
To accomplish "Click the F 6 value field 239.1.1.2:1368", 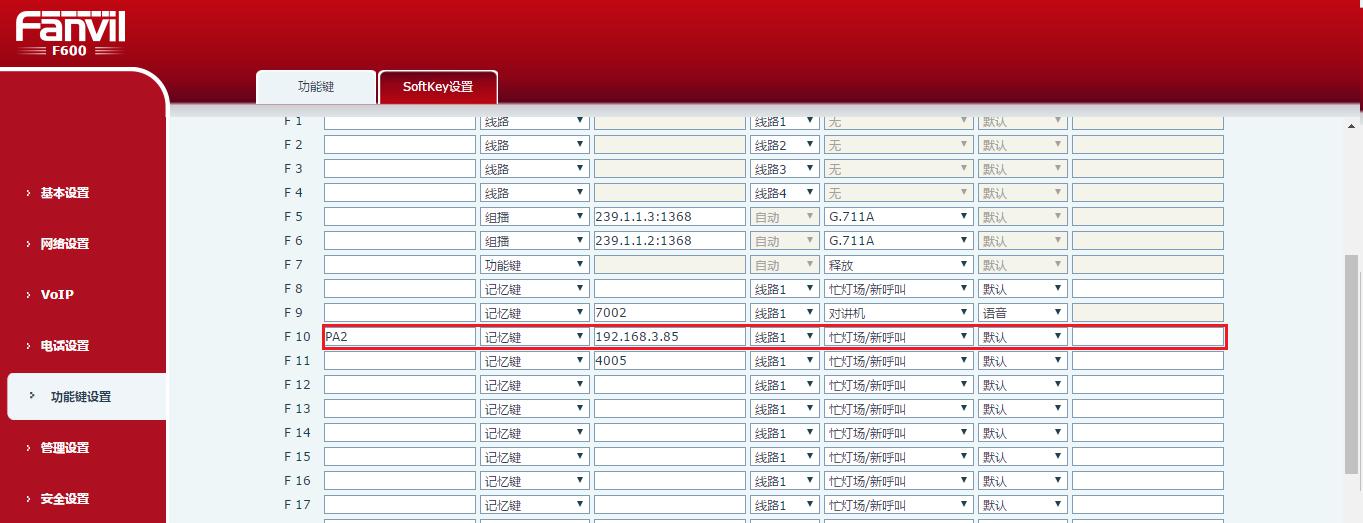I will 670,241.
